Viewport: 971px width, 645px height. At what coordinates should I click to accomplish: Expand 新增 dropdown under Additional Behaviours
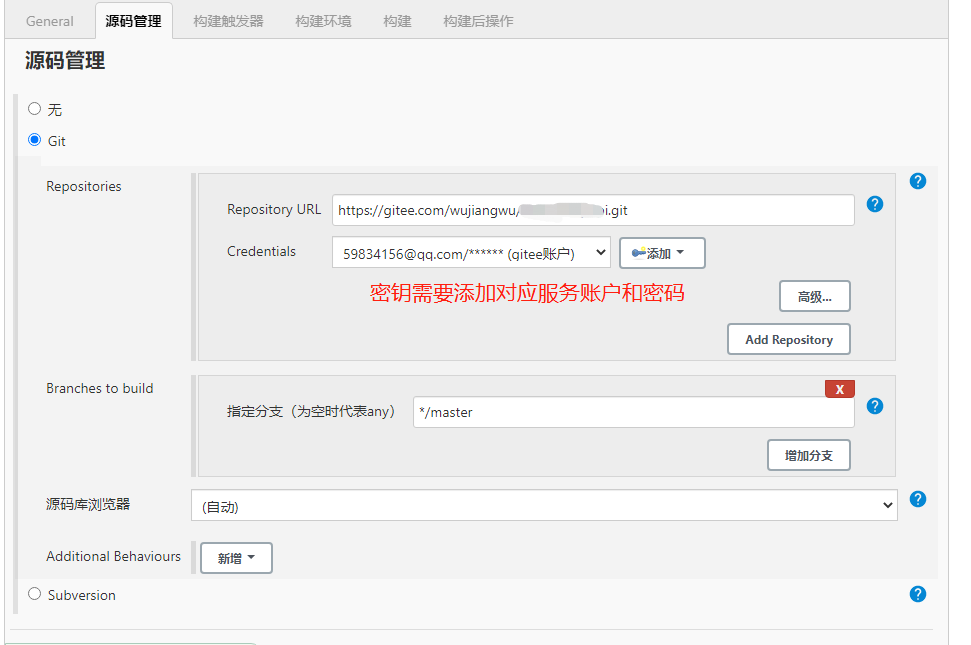click(x=236, y=557)
